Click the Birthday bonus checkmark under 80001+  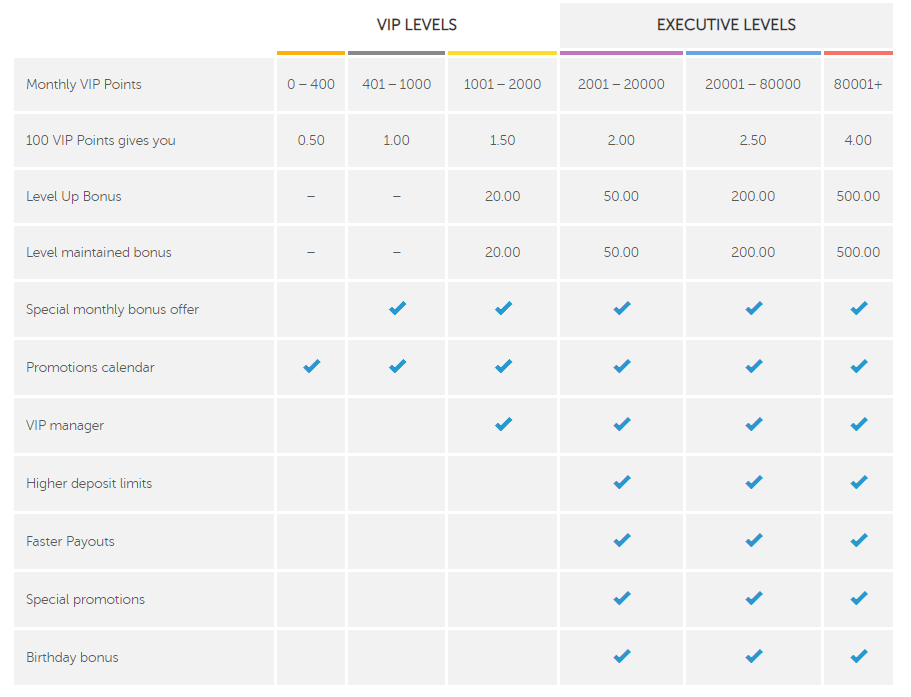click(x=859, y=656)
